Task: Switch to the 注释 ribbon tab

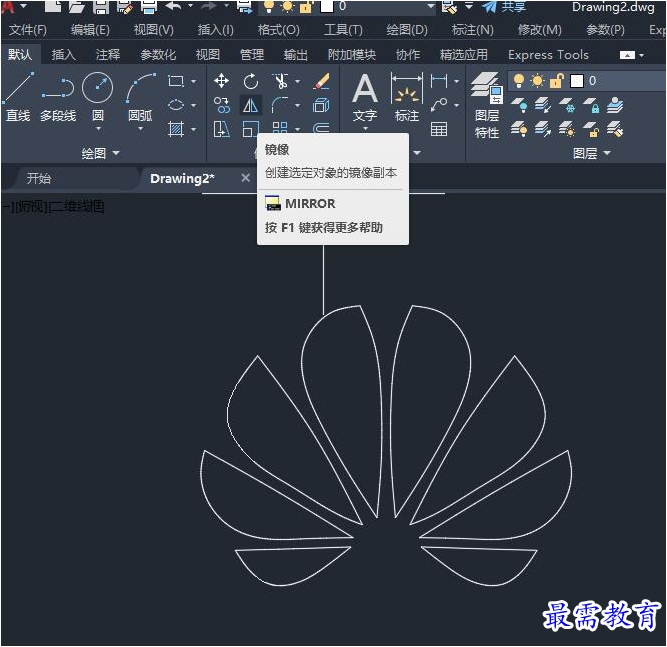Action: point(108,54)
